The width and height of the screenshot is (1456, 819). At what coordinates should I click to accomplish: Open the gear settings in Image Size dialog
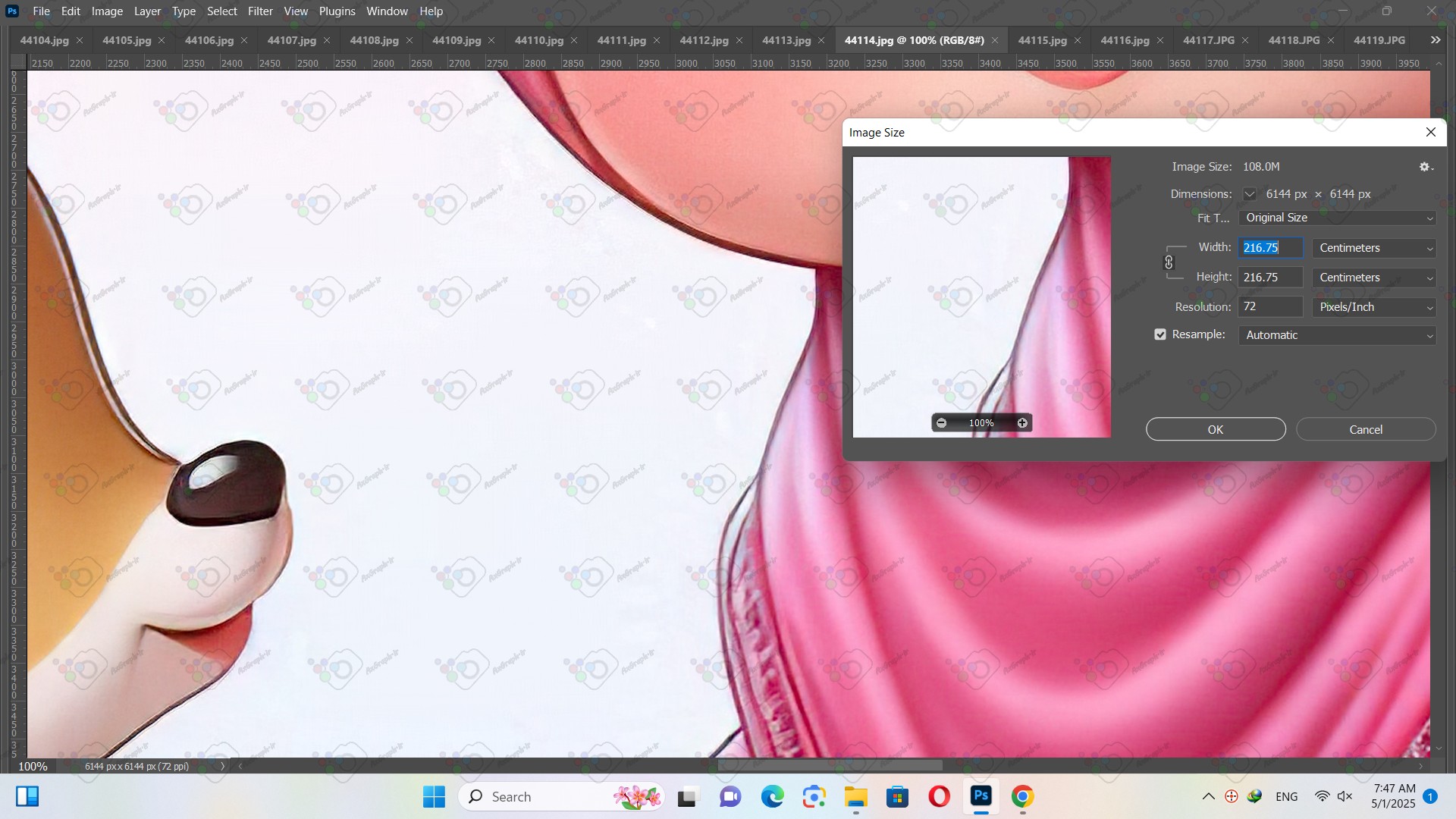click(1426, 167)
